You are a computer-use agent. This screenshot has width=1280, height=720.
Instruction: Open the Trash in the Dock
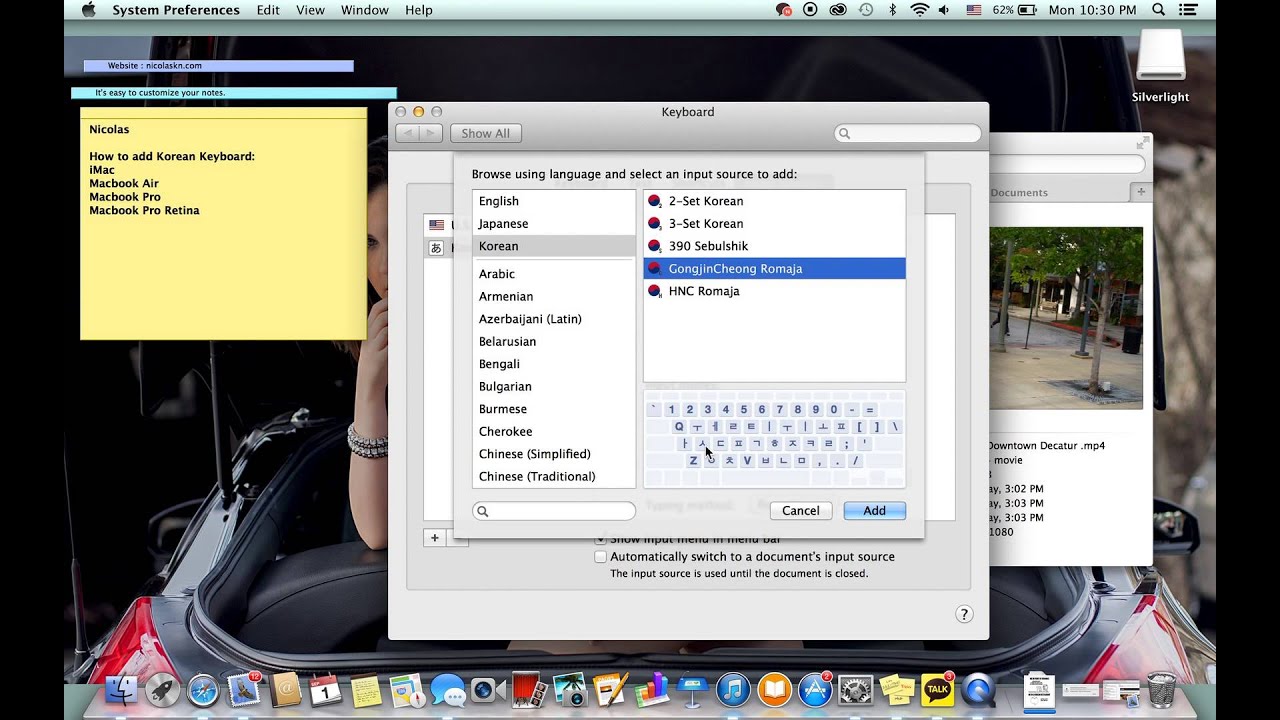[x=1161, y=689]
